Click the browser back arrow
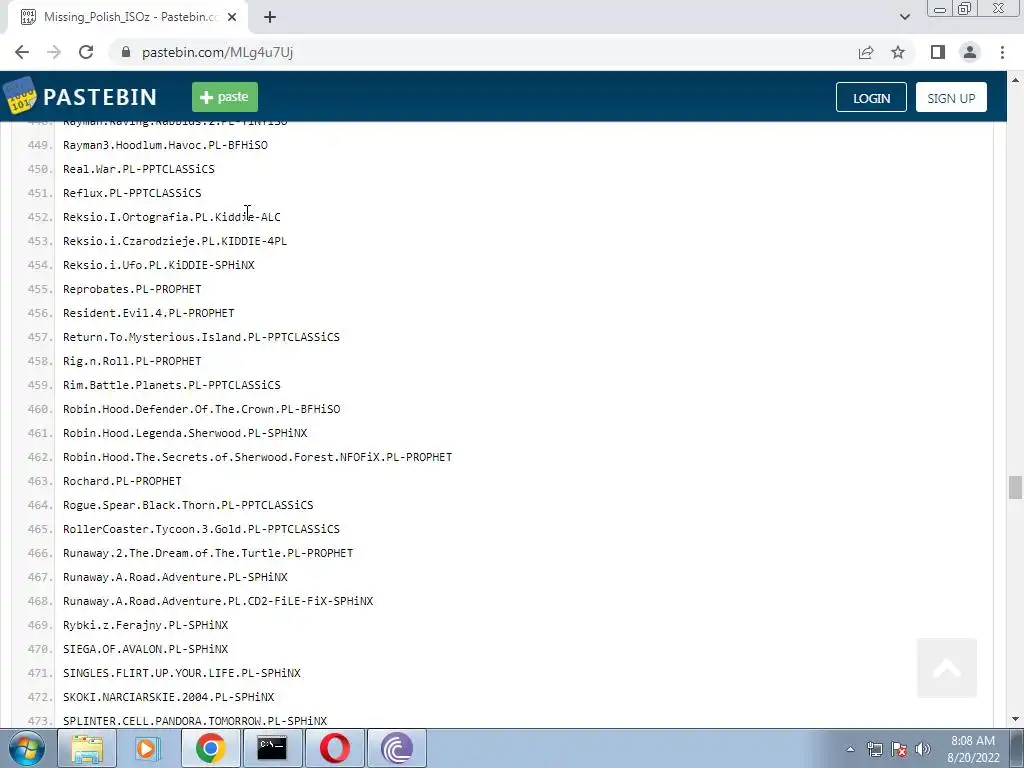1024x768 pixels. click(22, 52)
